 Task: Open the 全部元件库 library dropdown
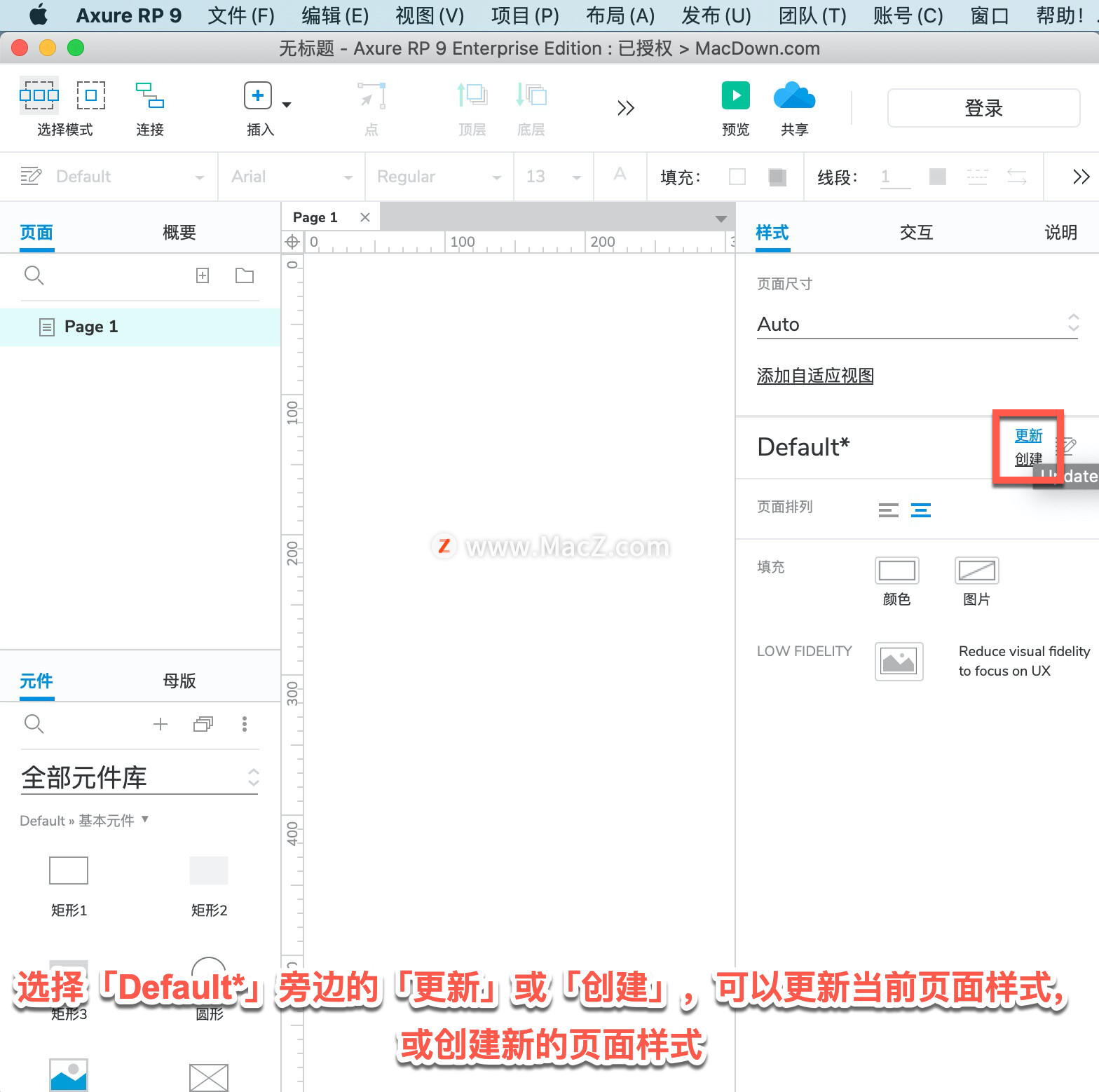(x=139, y=778)
